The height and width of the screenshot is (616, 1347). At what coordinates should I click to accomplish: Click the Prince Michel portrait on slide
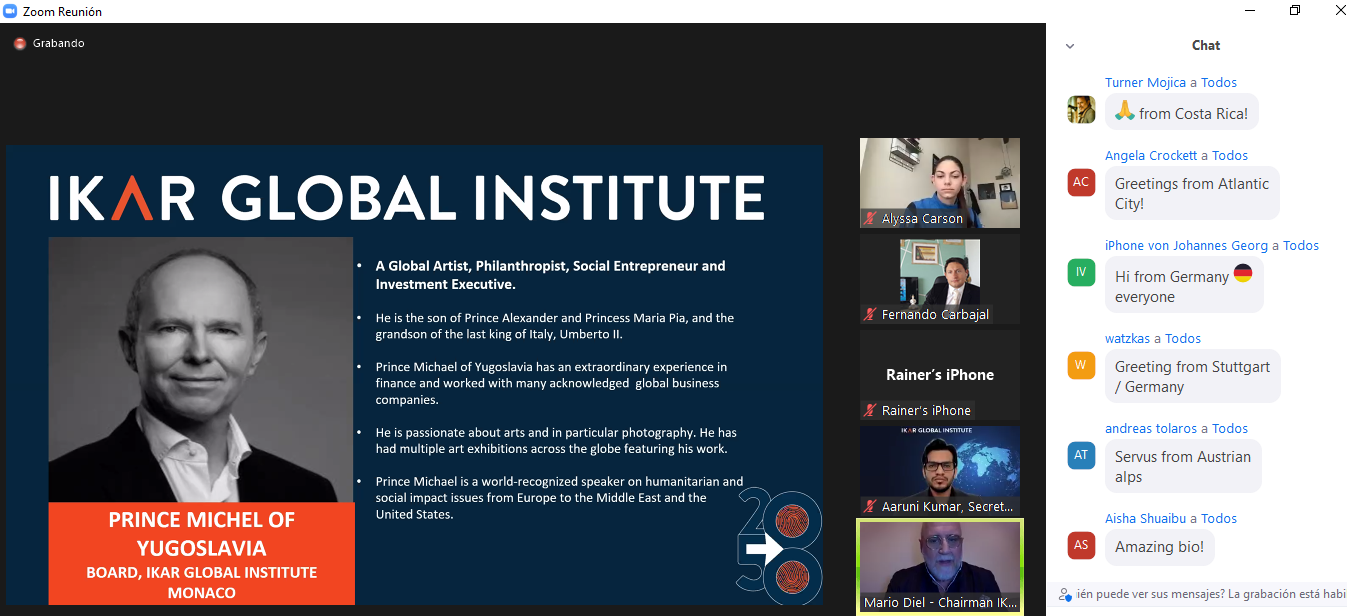tap(201, 369)
